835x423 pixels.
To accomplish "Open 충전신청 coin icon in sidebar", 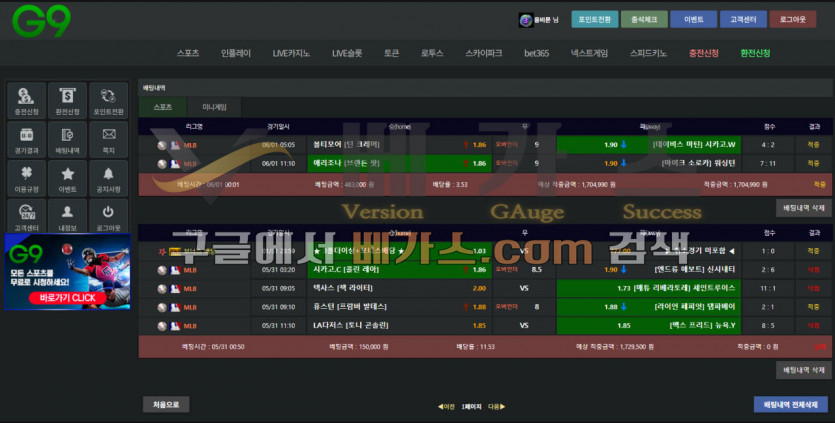I will click(x=26, y=100).
